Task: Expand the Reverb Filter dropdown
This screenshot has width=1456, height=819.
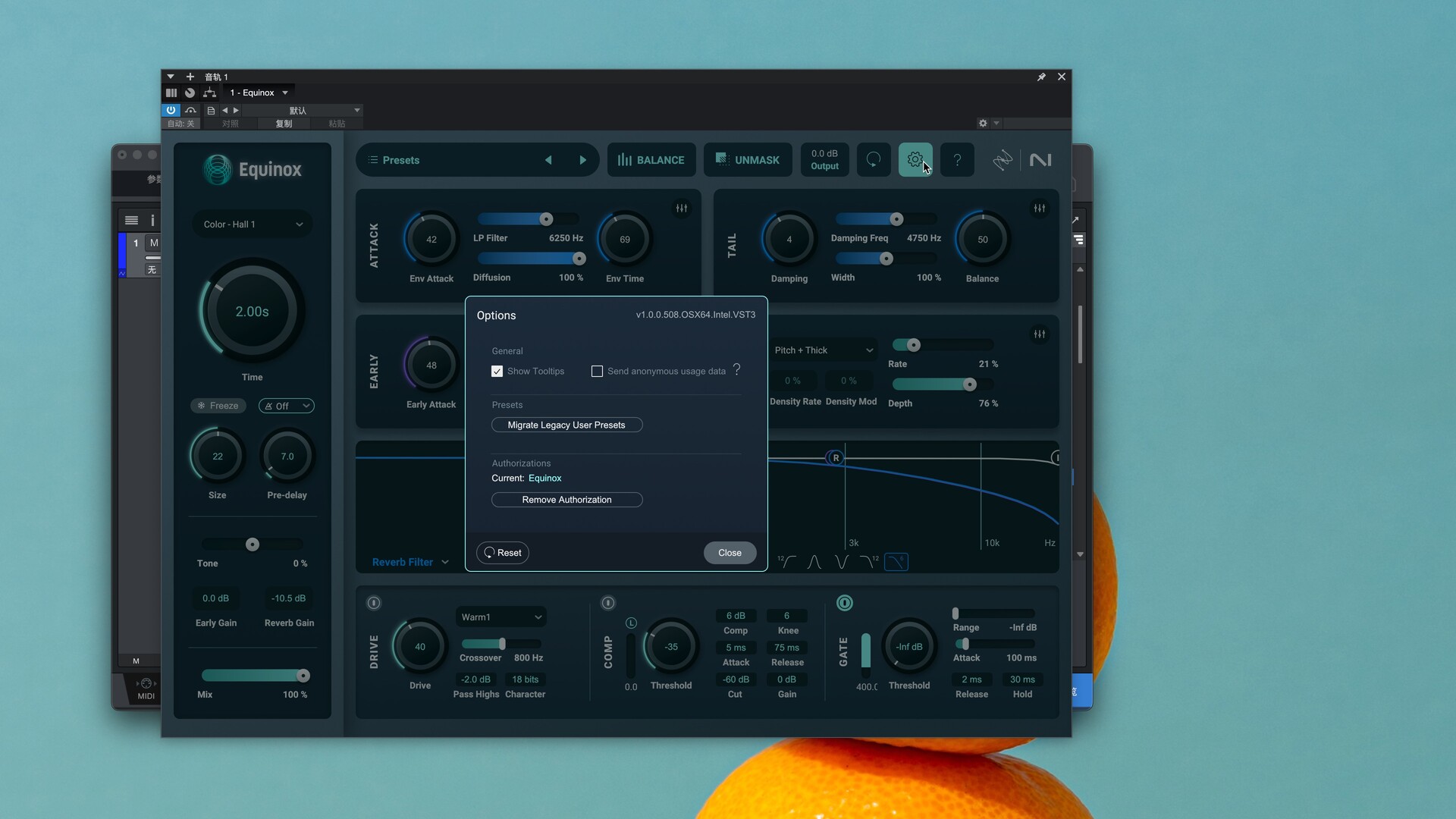Action: pos(410,562)
